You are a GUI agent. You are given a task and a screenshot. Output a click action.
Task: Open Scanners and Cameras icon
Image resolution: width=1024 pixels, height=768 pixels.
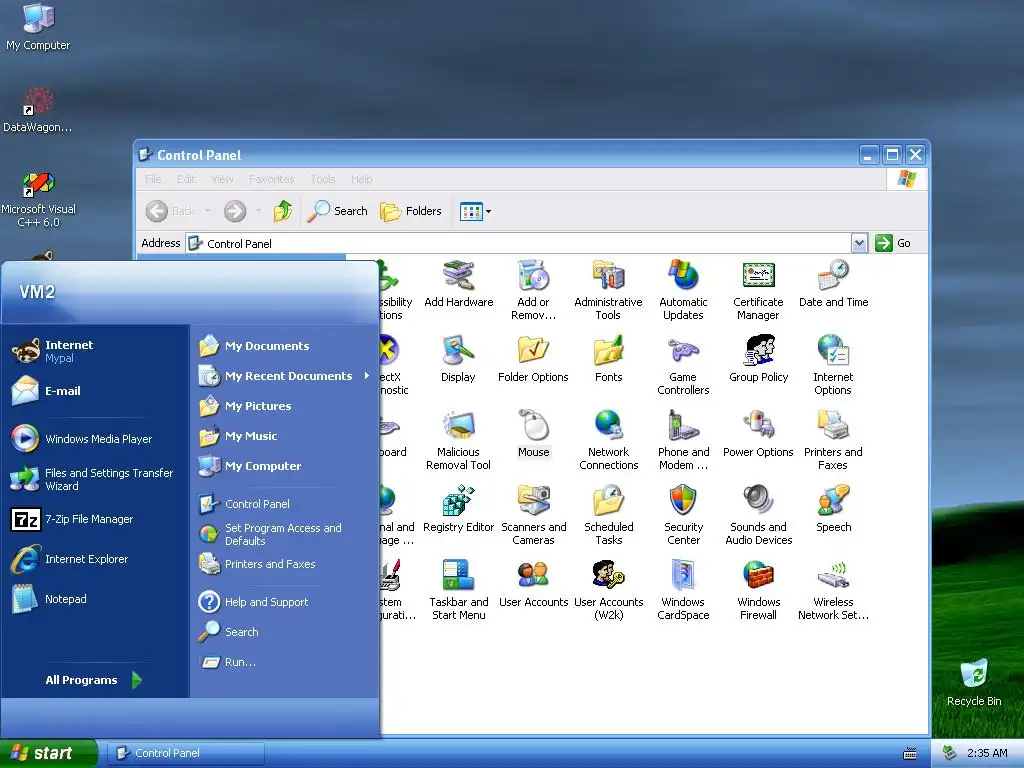click(x=534, y=516)
